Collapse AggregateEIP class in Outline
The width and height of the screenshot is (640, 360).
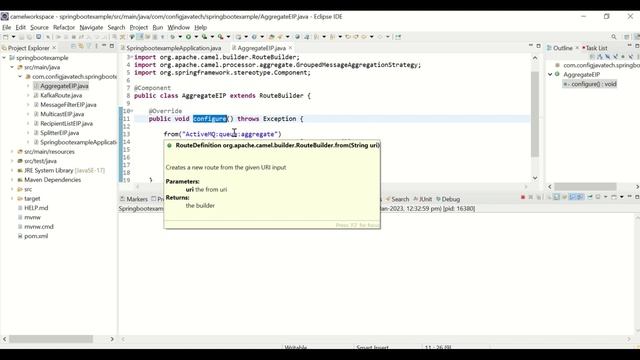click(550, 74)
